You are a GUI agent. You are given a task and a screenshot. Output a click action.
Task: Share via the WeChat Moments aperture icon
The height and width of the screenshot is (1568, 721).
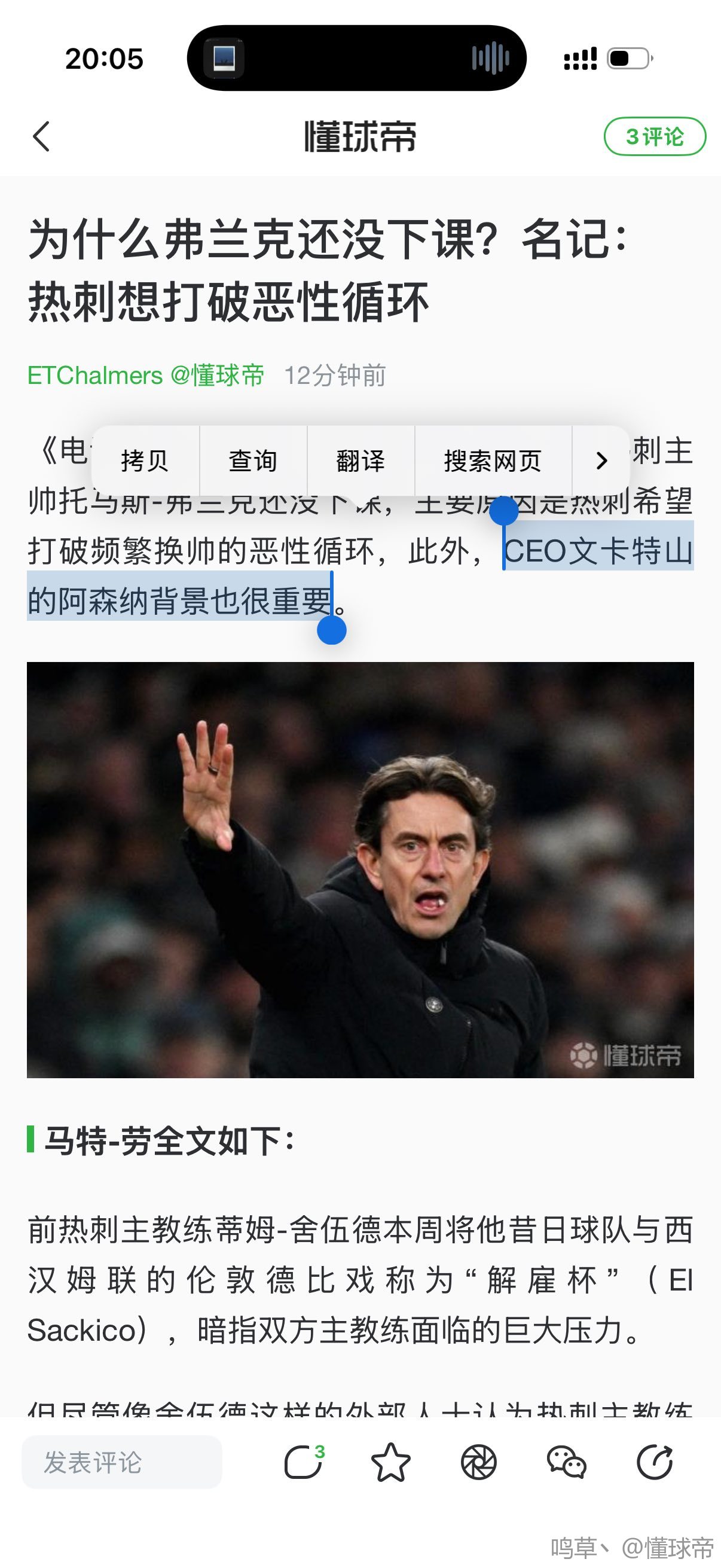(479, 1462)
